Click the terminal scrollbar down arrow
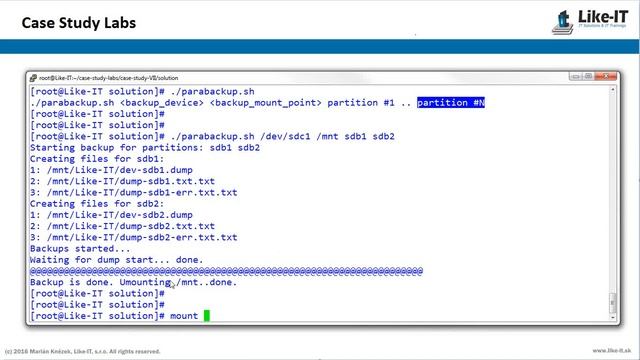Screen dimensions: 640x360 [x=612, y=317]
